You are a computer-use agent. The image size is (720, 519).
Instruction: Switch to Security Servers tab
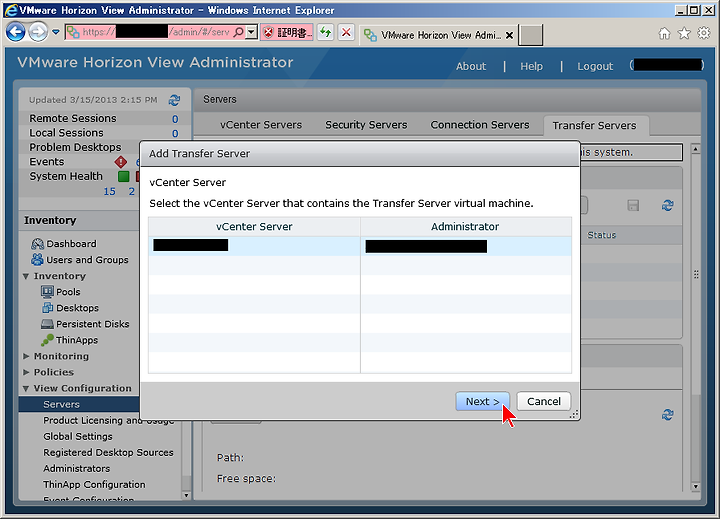366,125
